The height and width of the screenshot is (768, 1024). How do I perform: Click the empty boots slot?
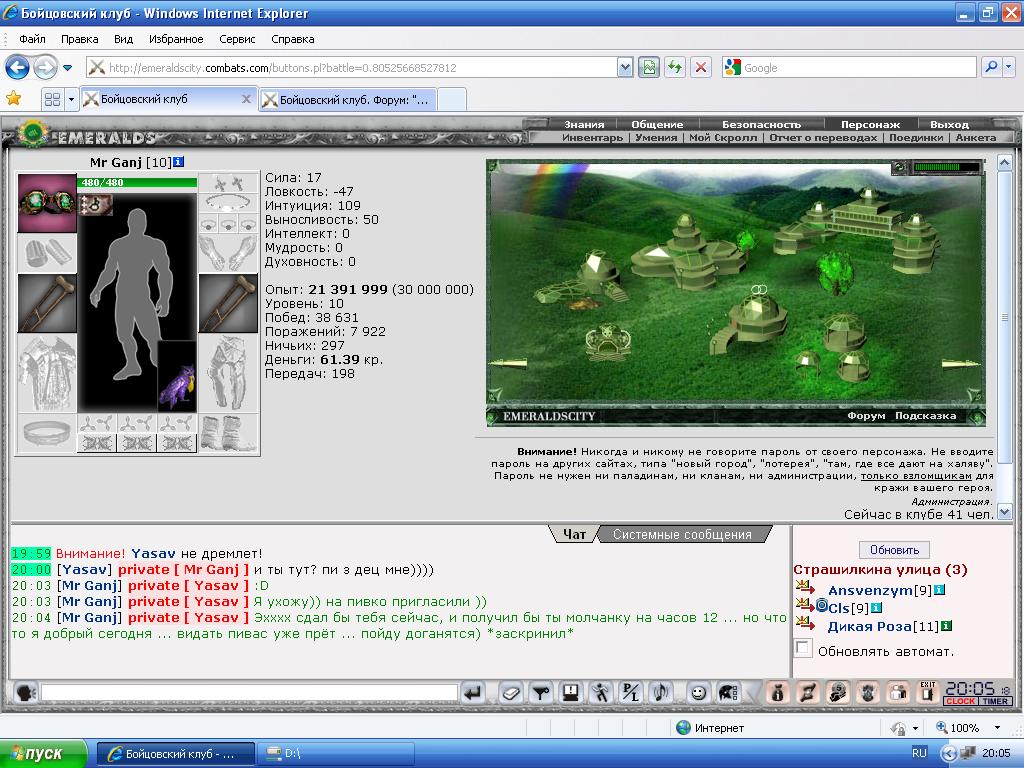[x=229, y=433]
